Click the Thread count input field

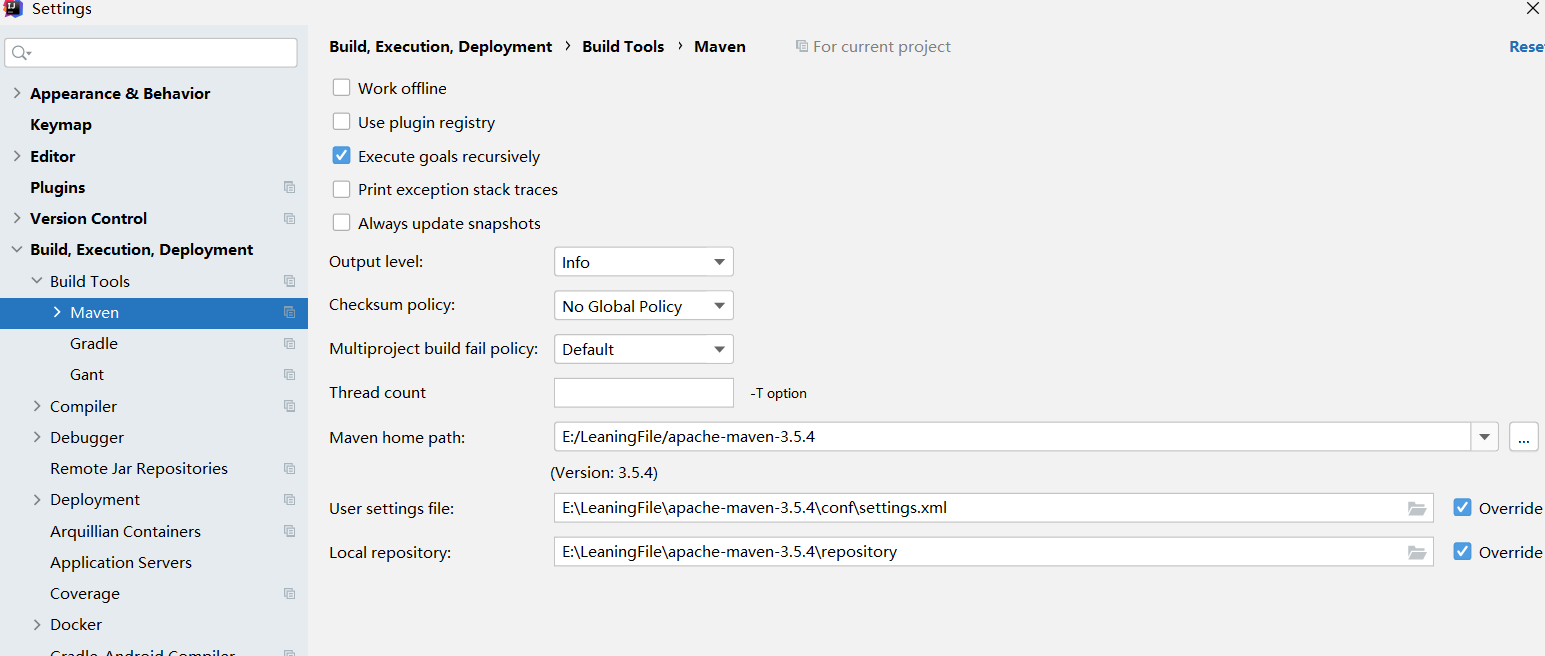coord(643,393)
